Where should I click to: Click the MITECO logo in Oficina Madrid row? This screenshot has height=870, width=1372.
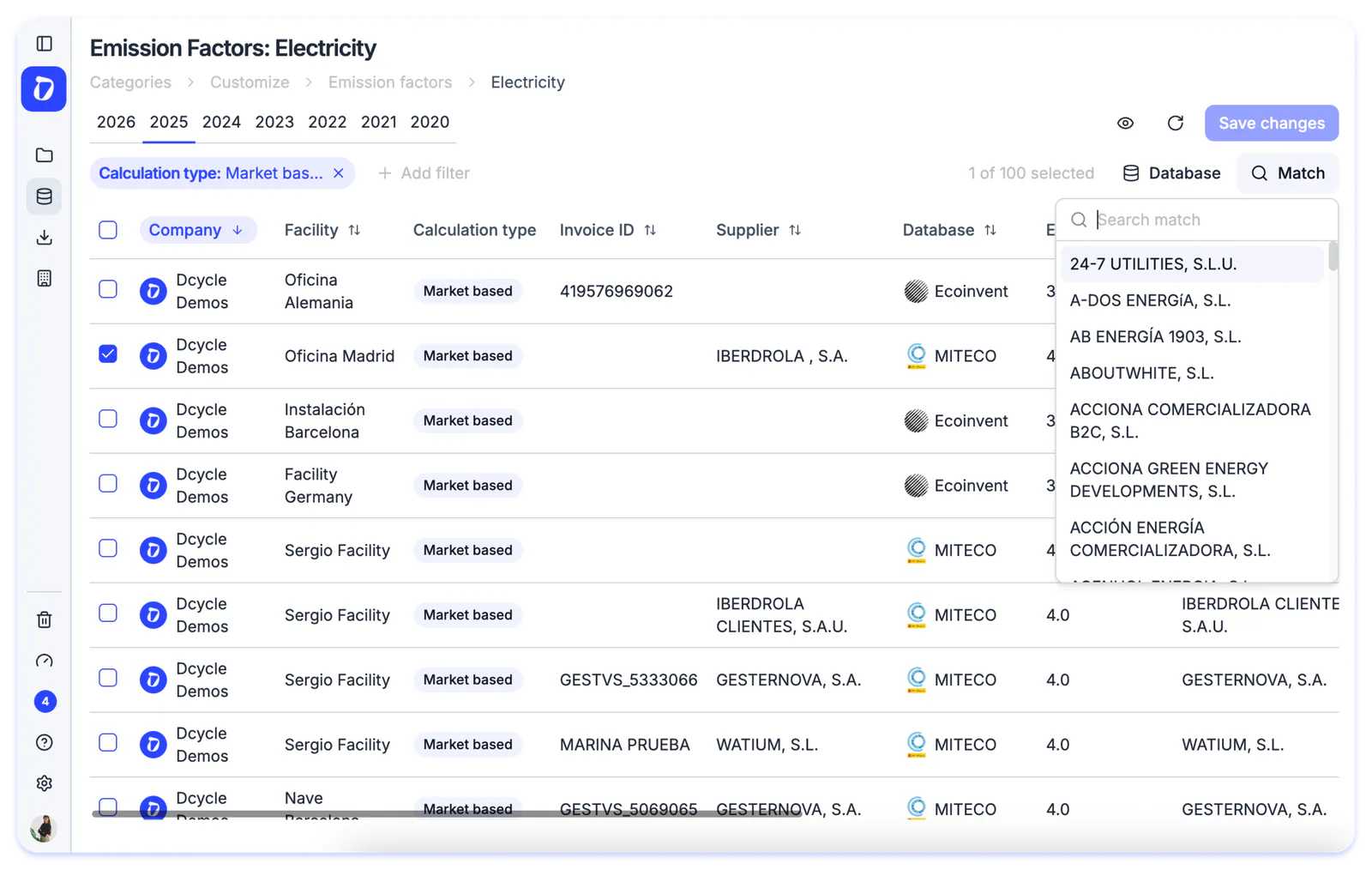click(x=916, y=356)
